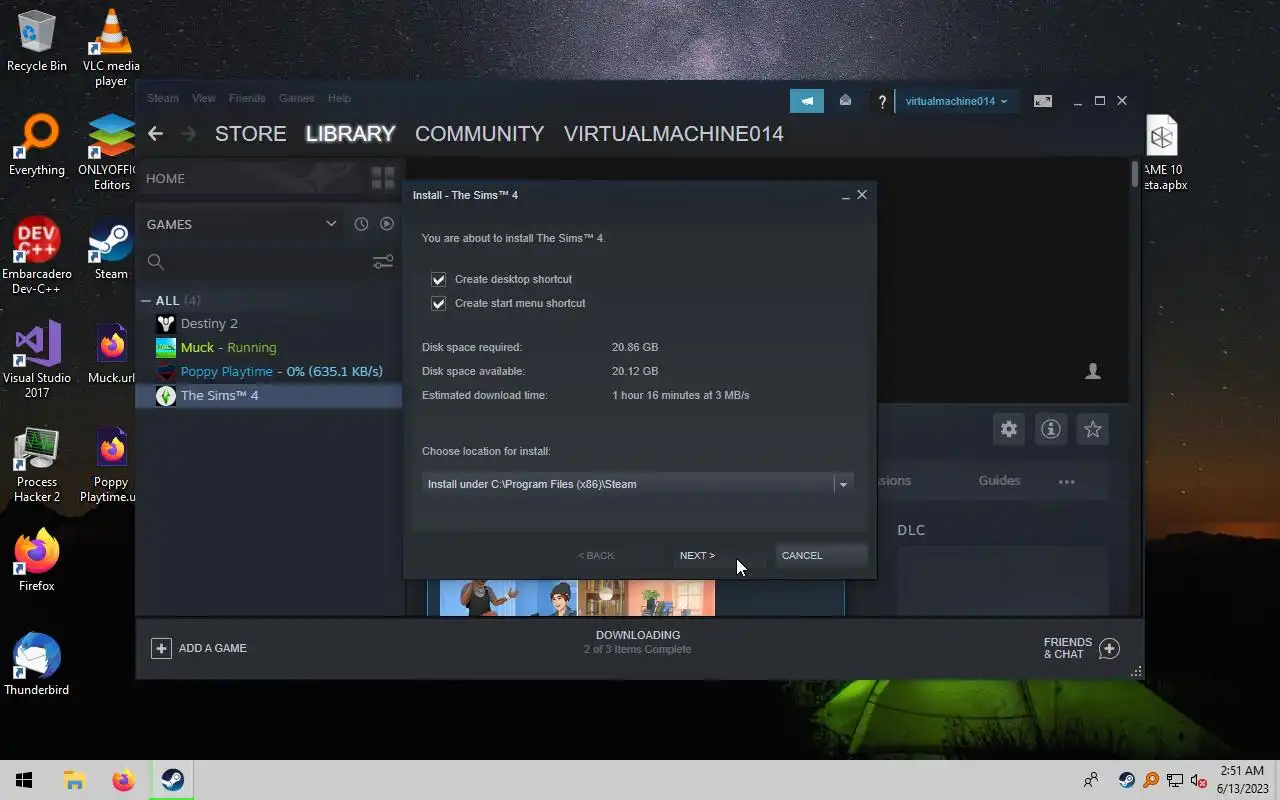Collapse the ALL games group
Viewport: 1280px width, 800px height.
click(146, 300)
